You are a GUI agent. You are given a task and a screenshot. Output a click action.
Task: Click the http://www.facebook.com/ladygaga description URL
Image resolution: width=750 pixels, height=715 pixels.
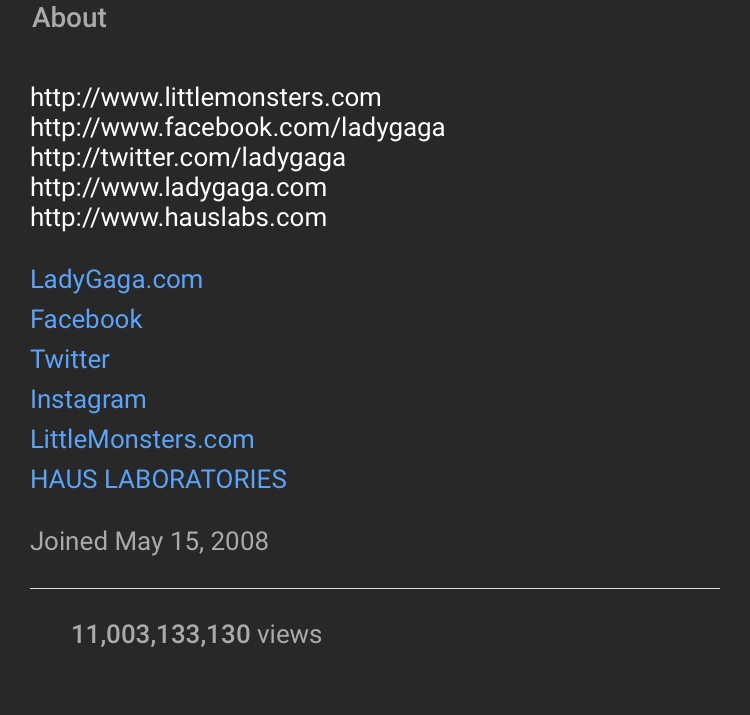pyautogui.click(x=238, y=128)
